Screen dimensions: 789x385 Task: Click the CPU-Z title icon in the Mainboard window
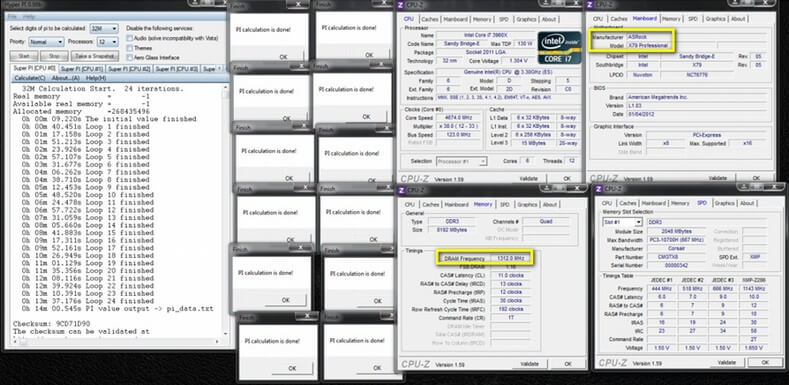(x=590, y=5)
